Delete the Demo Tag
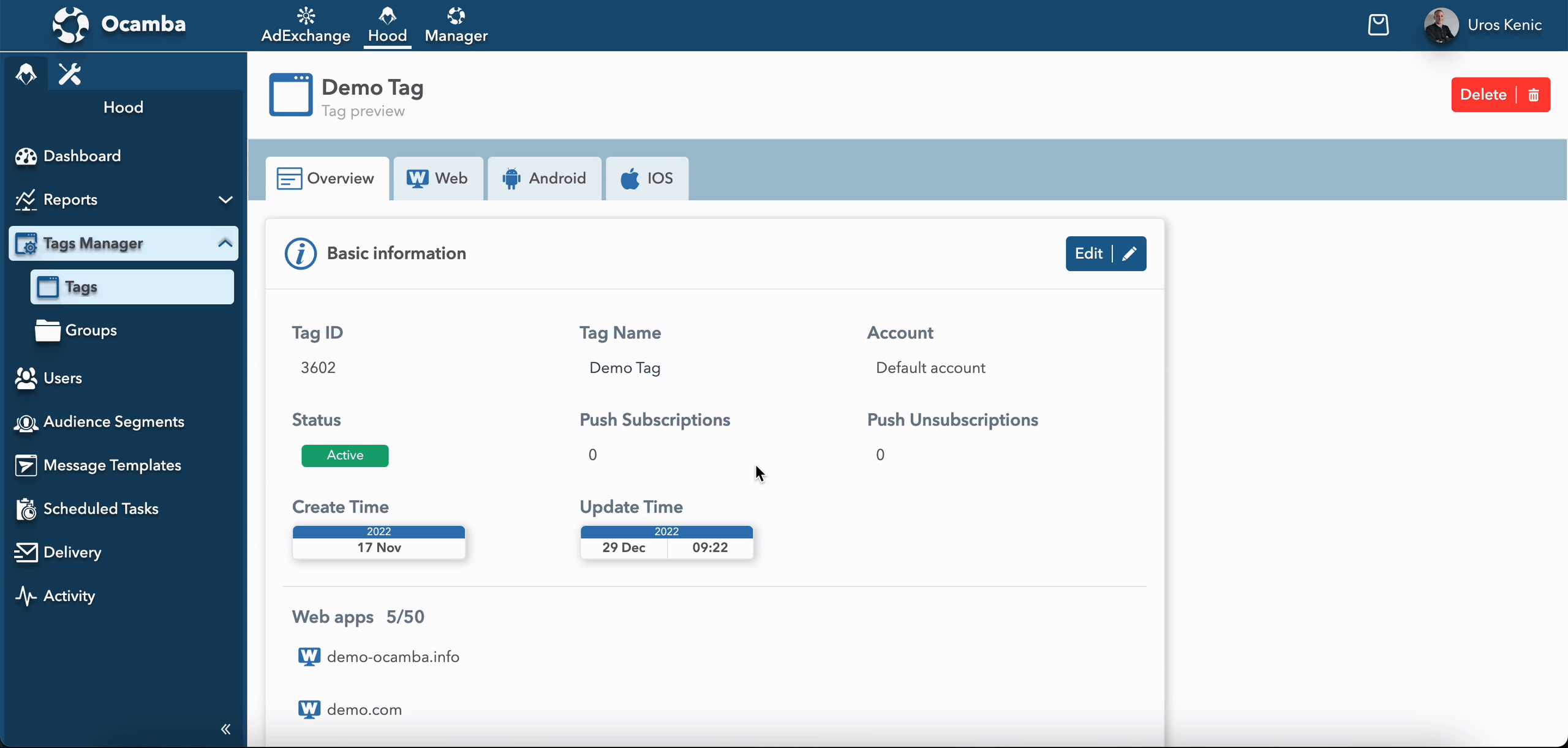This screenshot has height=748, width=1568. point(1501,95)
